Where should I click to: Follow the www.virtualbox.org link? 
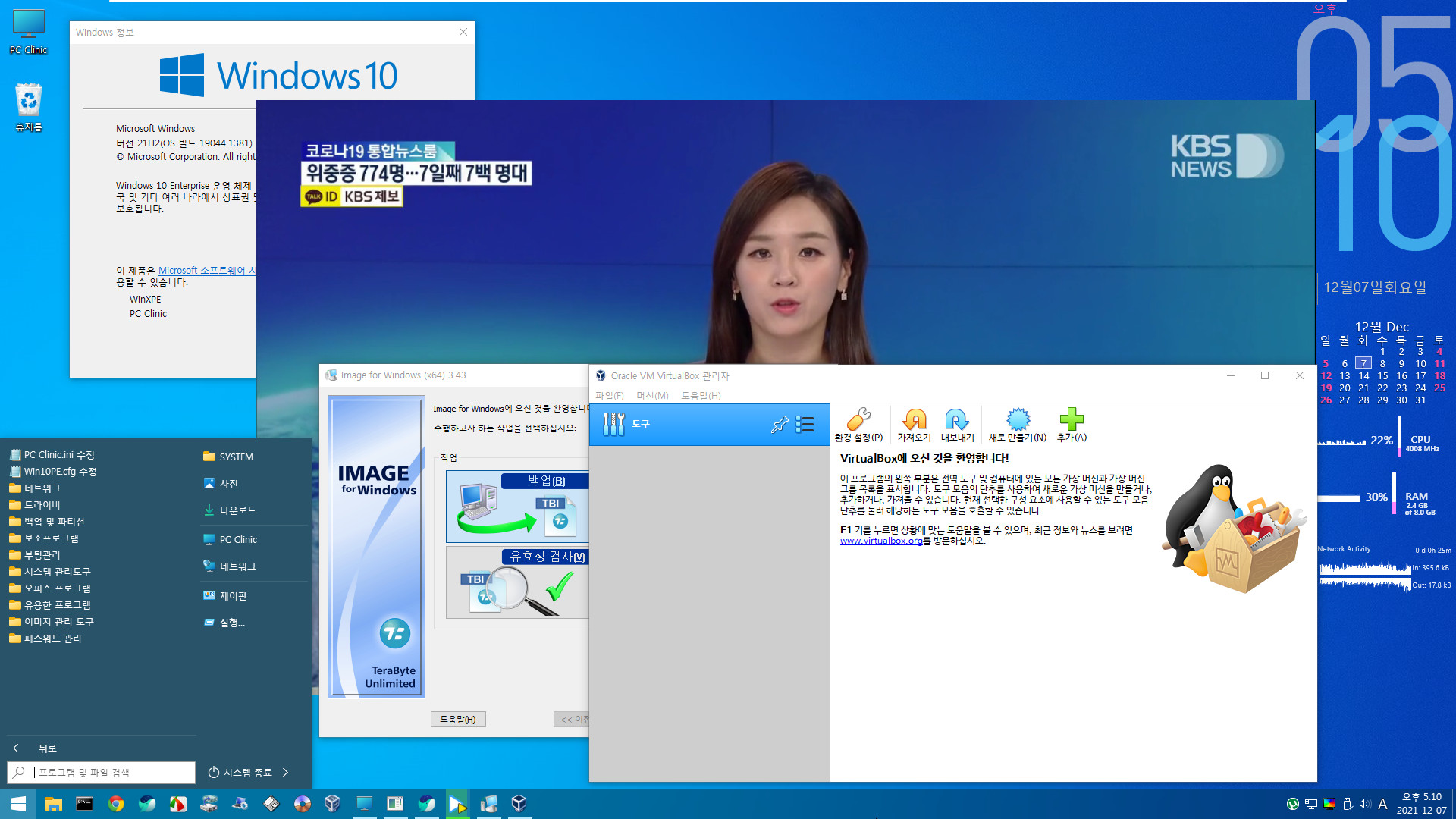tap(881, 541)
